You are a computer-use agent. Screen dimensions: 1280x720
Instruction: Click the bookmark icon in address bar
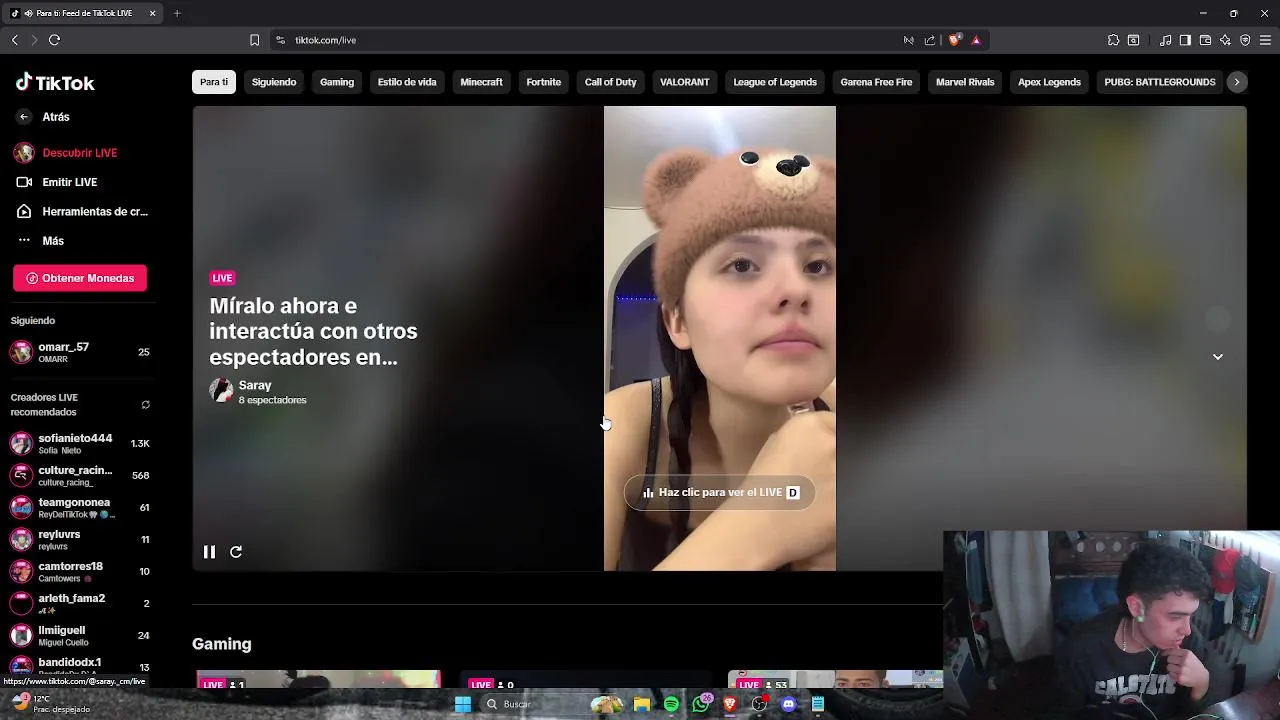click(x=254, y=40)
